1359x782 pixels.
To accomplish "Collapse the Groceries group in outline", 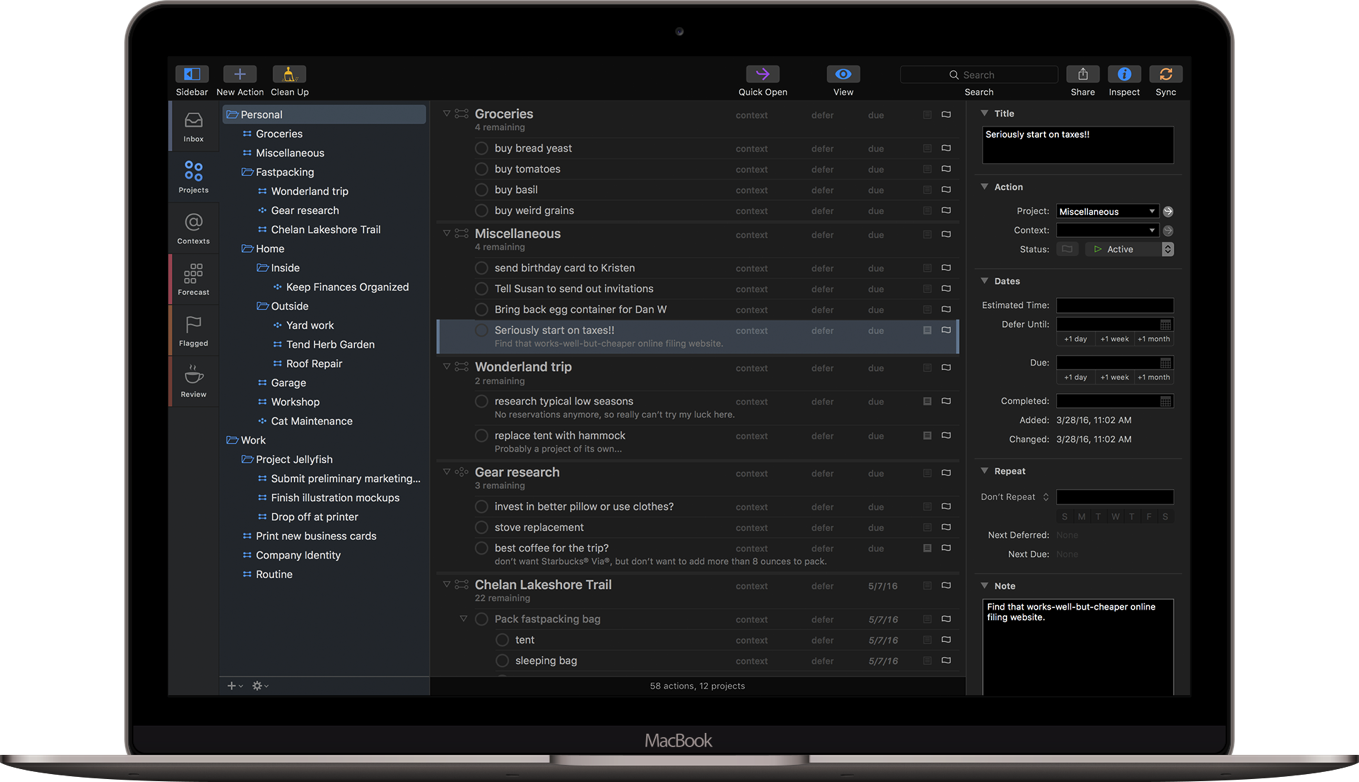I will [x=447, y=114].
